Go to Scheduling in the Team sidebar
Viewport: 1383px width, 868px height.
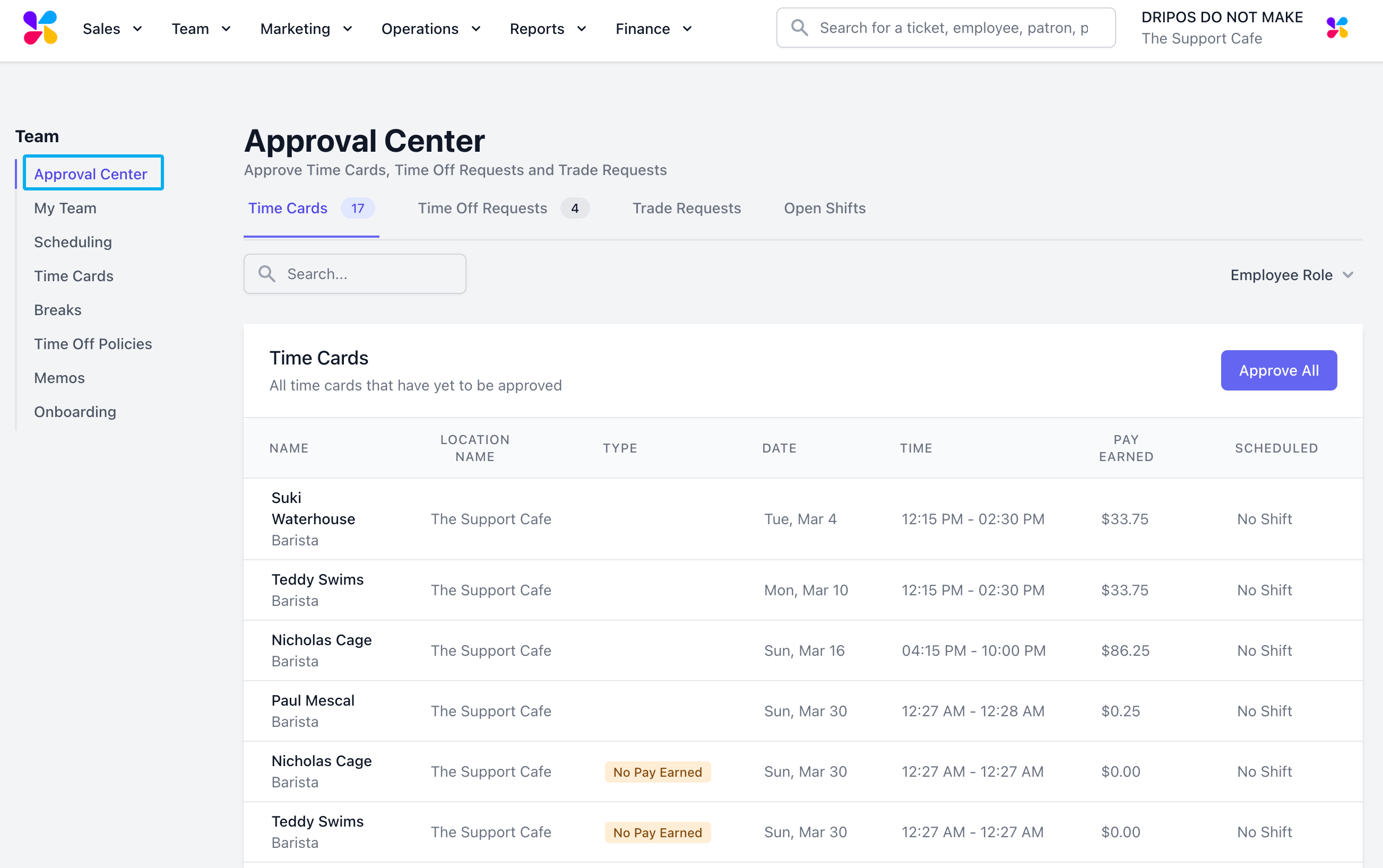(x=73, y=242)
